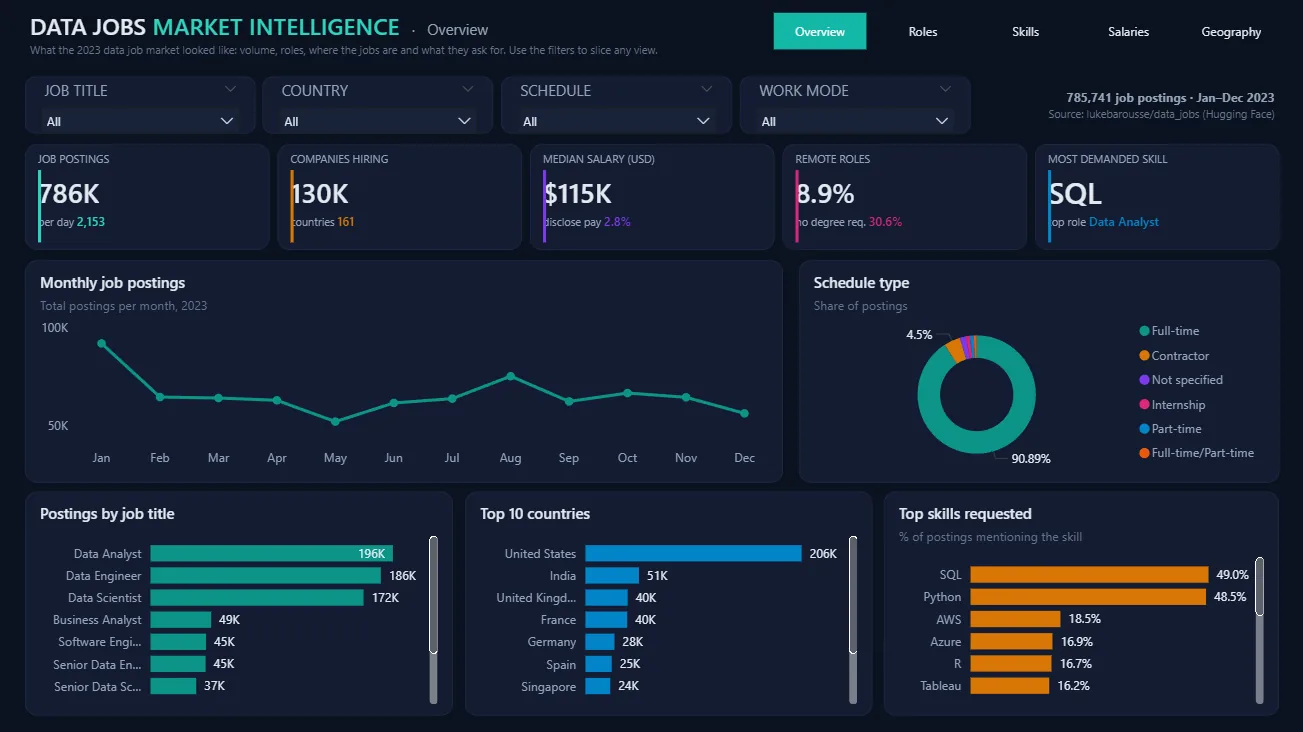This screenshot has width=1303, height=732.
Task: Expand the Schedule 'All' dropdown
Action: (x=617, y=121)
